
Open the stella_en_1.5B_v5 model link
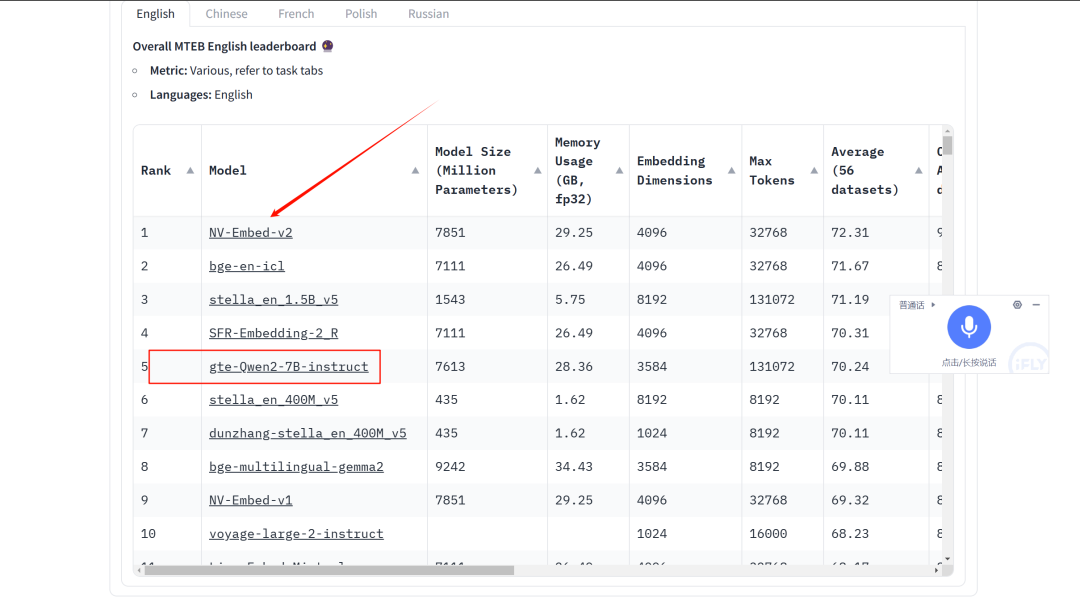(x=273, y=300)
